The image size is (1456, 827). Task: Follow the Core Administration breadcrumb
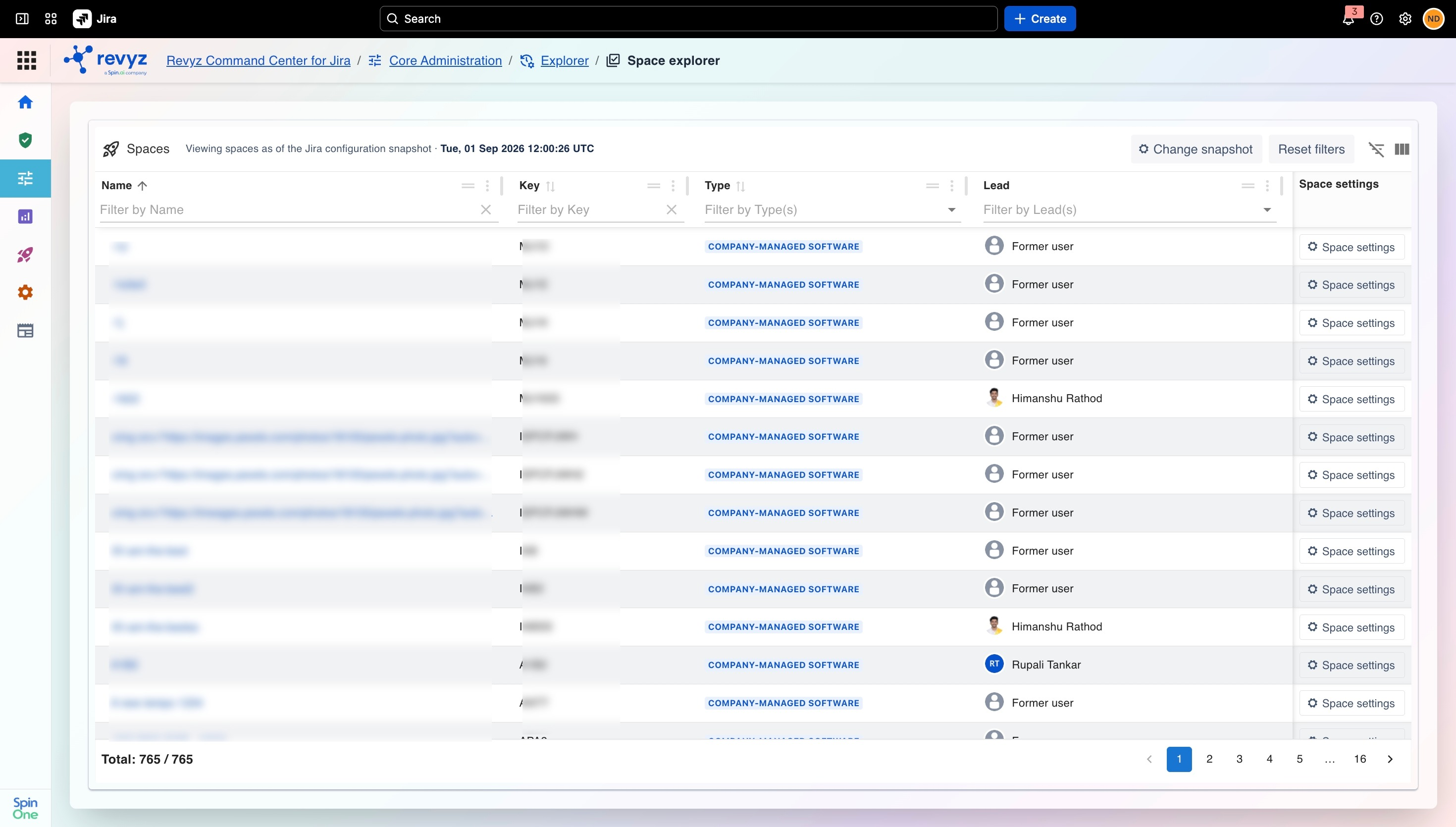coord(445,60)
